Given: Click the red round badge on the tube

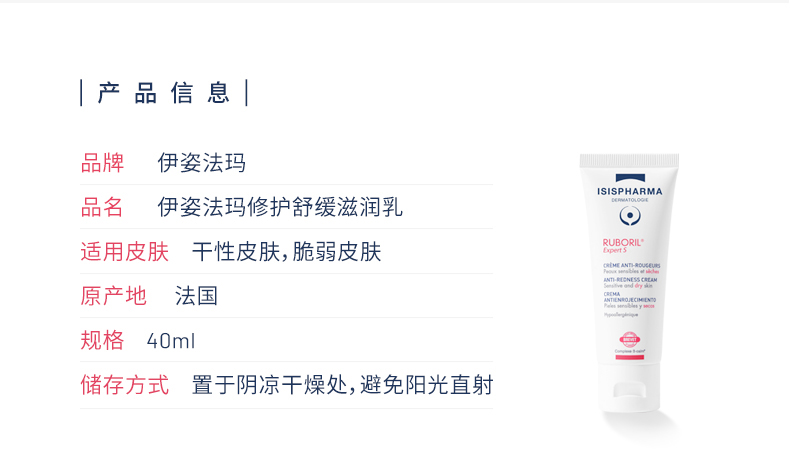Looking at the screenshot, I should (x=629, y=339).
